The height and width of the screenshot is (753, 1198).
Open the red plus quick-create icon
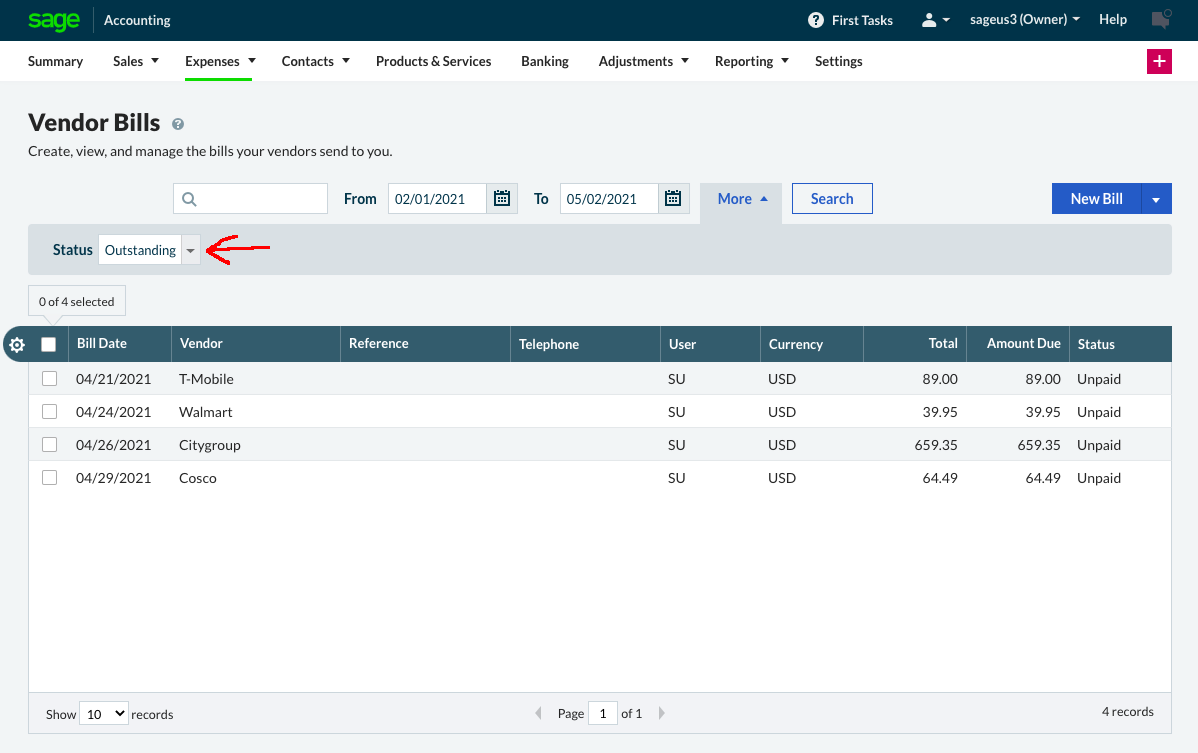coord(1159,61)
